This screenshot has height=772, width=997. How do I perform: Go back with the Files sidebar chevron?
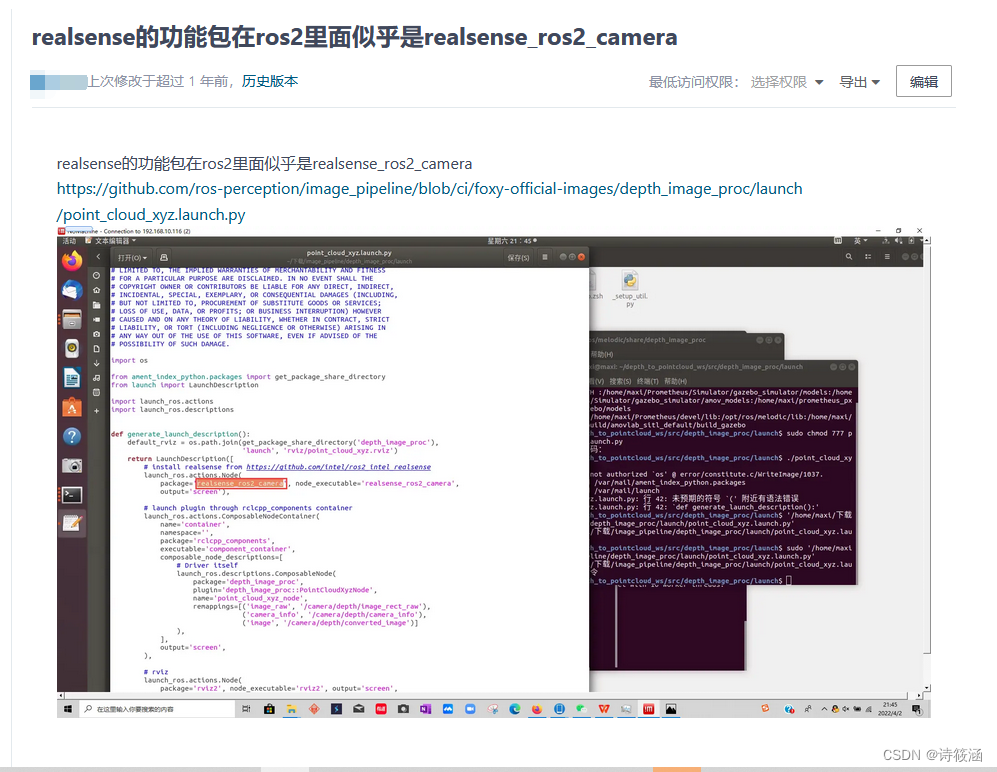click(x=98, y=257)
